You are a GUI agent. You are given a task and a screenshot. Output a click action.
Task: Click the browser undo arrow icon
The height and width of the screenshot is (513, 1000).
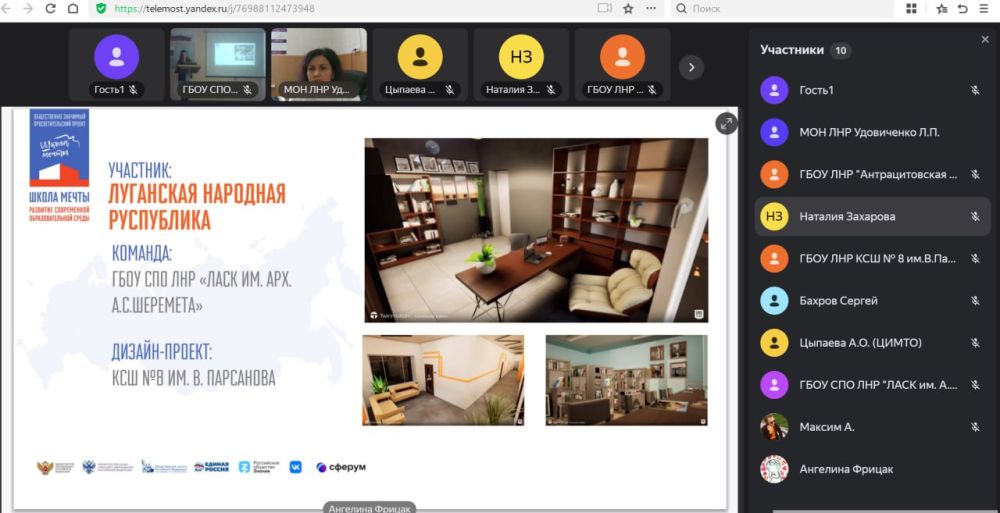963,9
